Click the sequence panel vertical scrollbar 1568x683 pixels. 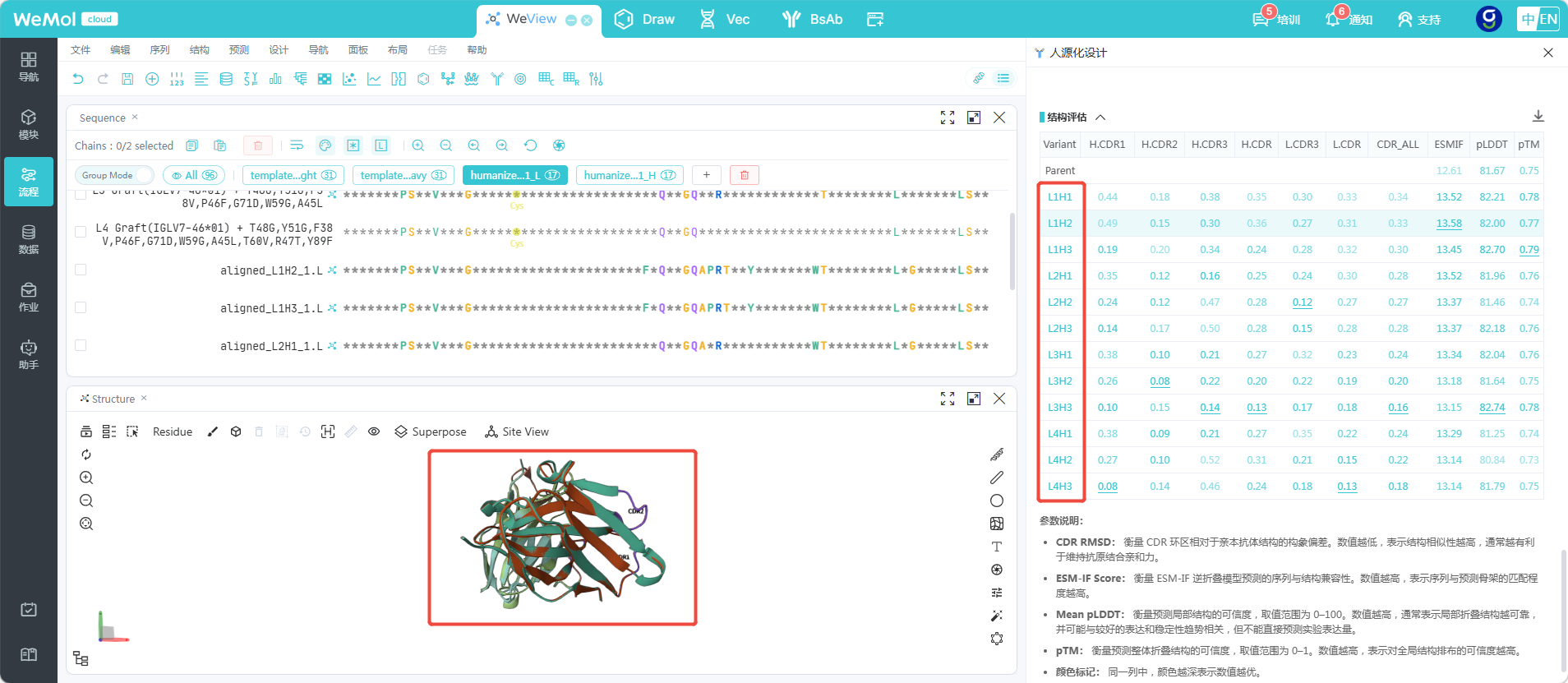coord(1012,252)
